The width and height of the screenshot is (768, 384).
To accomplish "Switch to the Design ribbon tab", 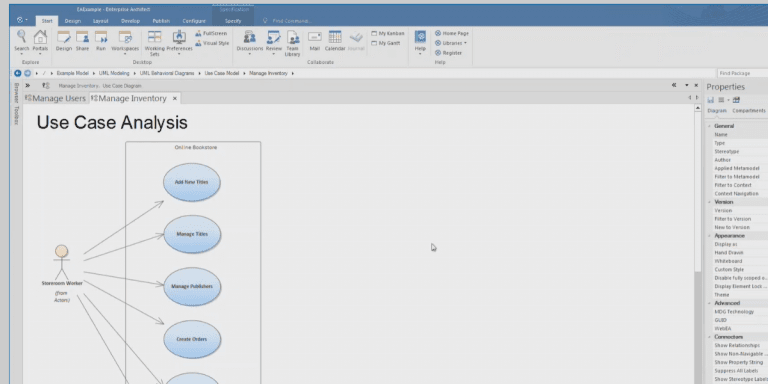I will (x=72, y=21).
